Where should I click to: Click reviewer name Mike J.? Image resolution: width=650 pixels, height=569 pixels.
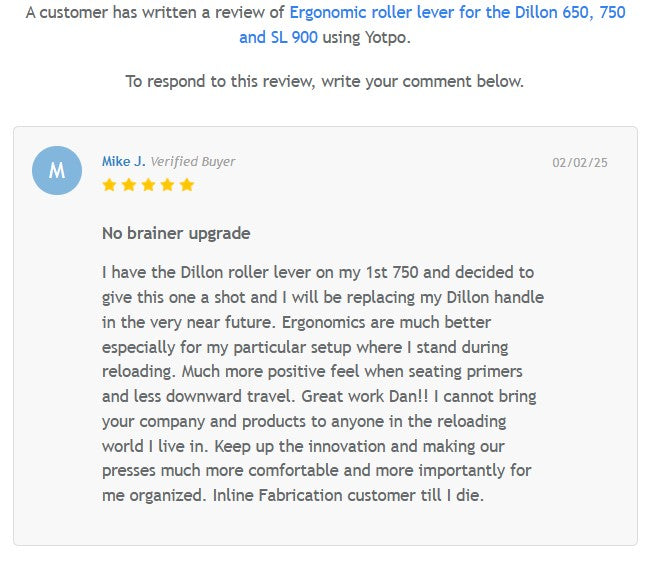pos(123,161)
